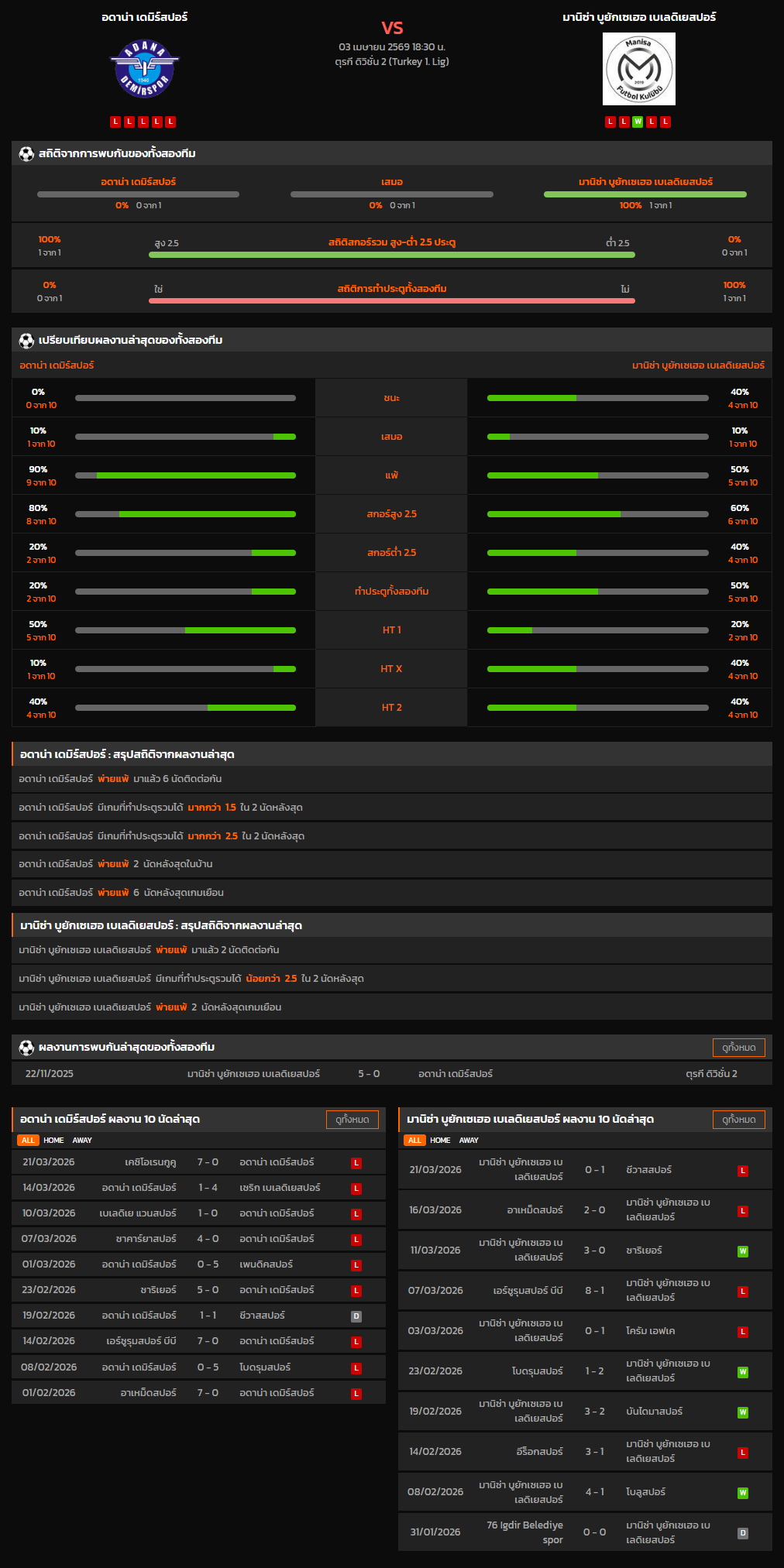Screen dimensions: 784x1568
Task: Click the W badge for 11/03/2026 Manisa match
Action: (x=742, y=1251)
